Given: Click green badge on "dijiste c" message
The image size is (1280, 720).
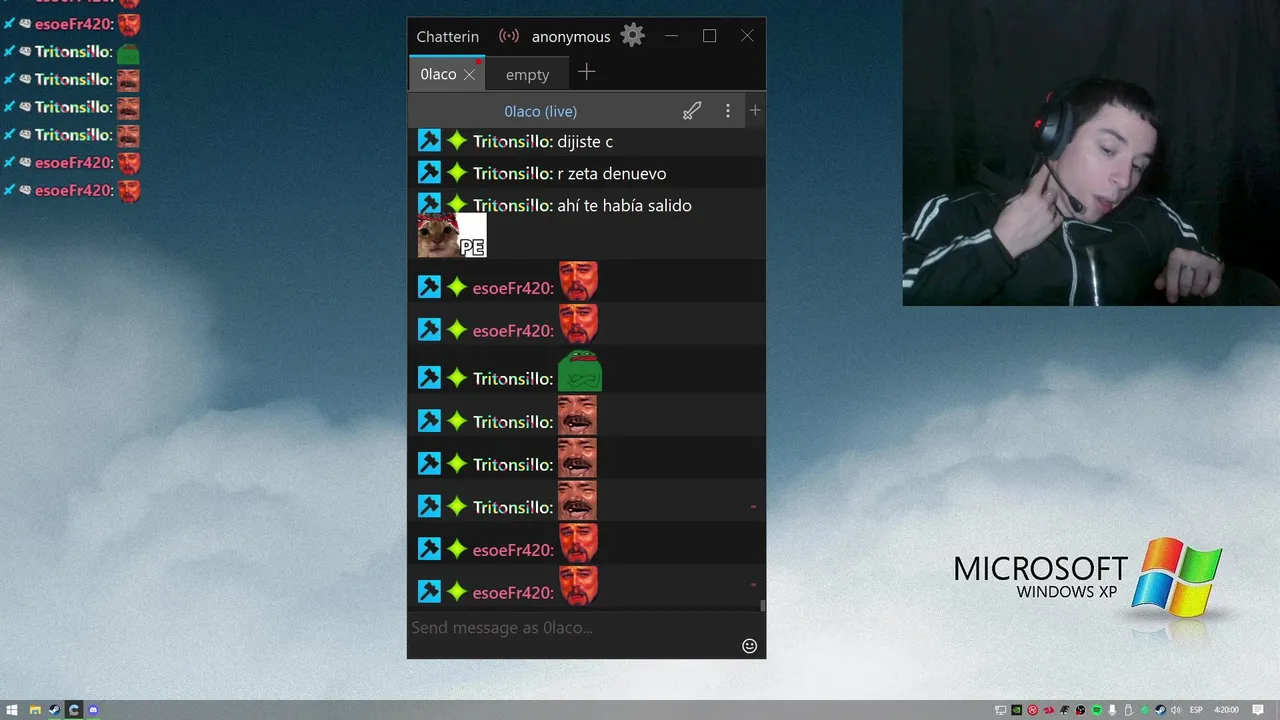Looking at the screenshot, I should (x=456, y=141).
